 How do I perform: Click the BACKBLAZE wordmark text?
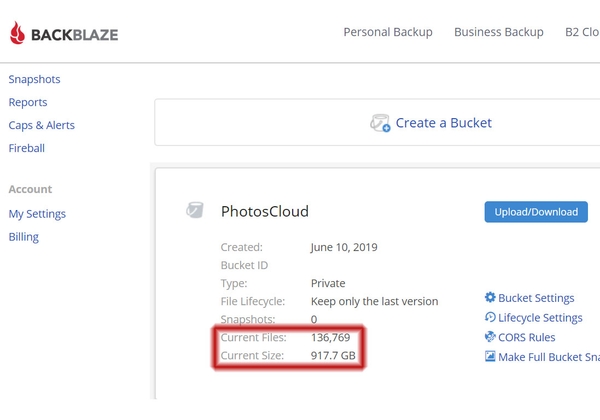(75, 35)
